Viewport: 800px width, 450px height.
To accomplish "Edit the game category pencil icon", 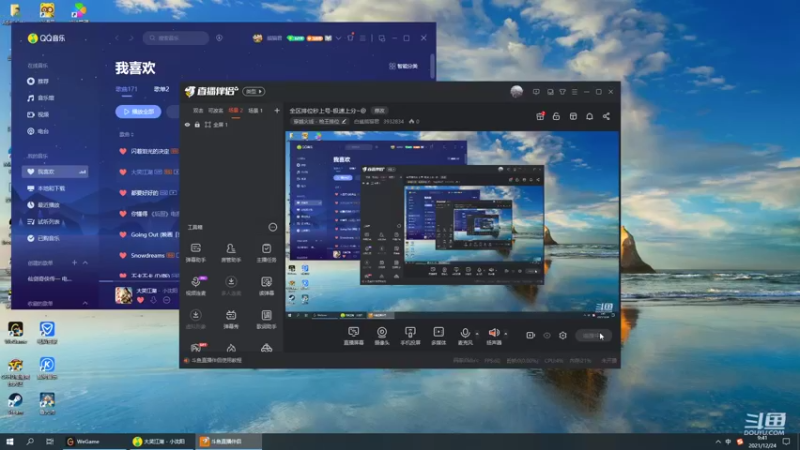I will click(344, 121).
